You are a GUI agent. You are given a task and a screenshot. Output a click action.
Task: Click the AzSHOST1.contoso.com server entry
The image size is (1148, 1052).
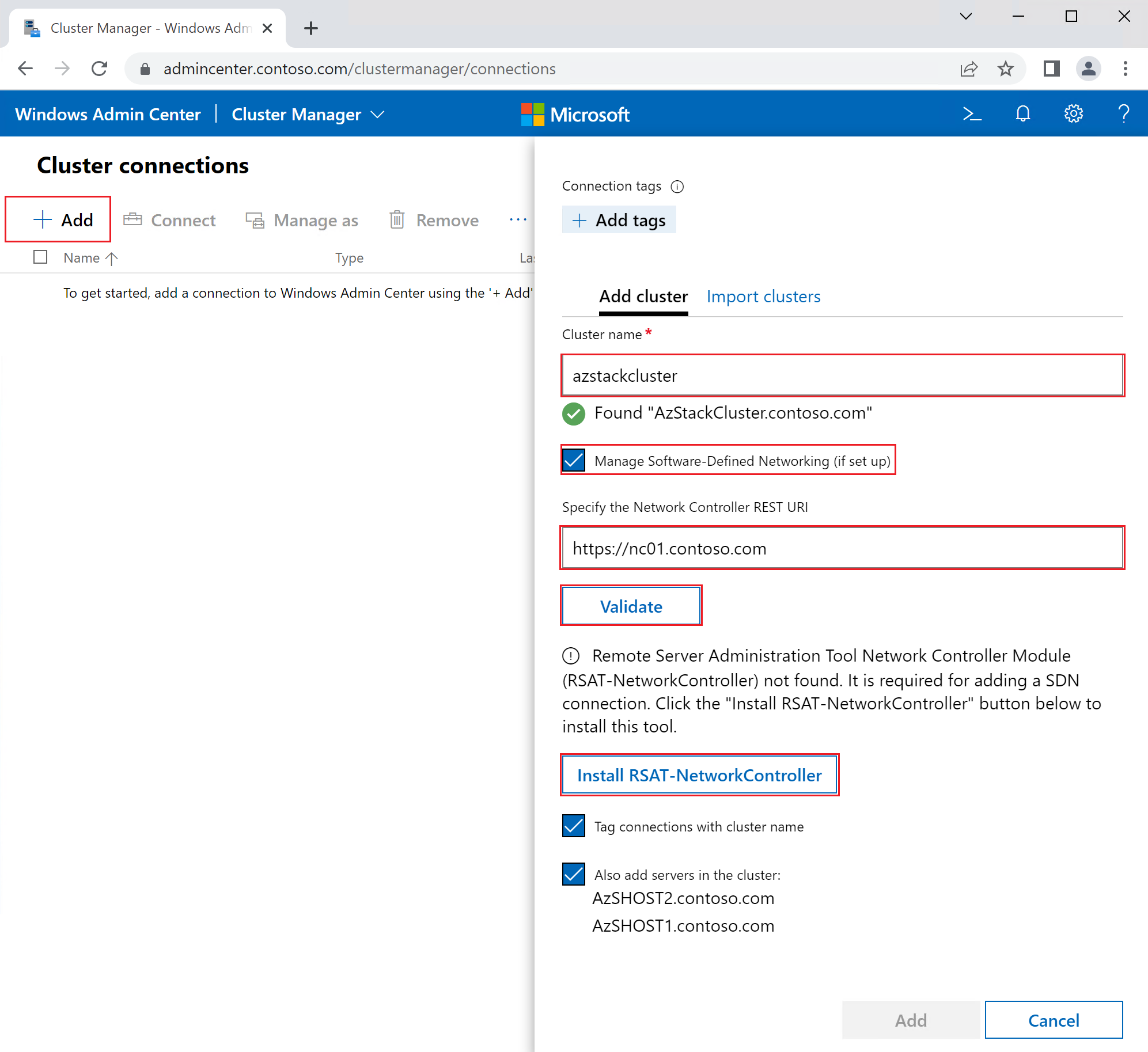(683, 926)
